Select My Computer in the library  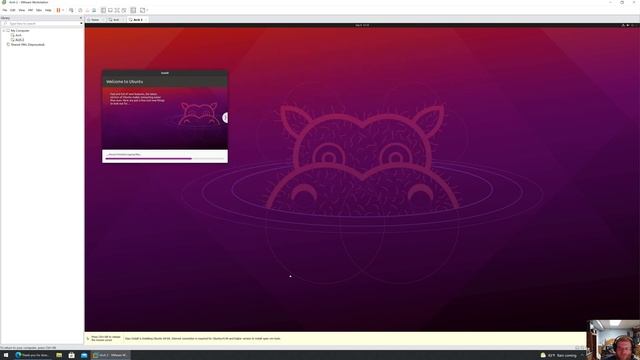tap(20, 31)
